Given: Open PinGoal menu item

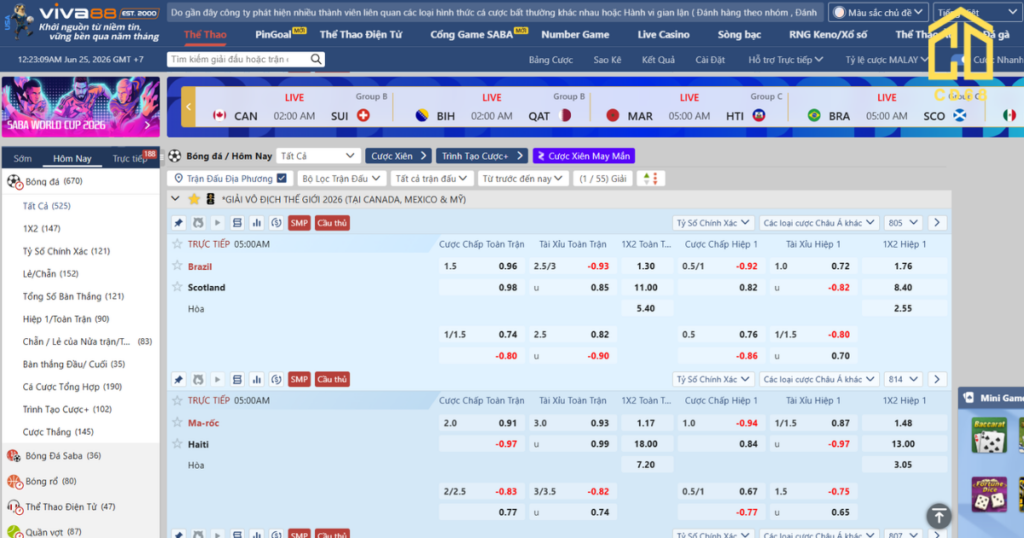Looking at the screenshot, I should pos(273,35).
